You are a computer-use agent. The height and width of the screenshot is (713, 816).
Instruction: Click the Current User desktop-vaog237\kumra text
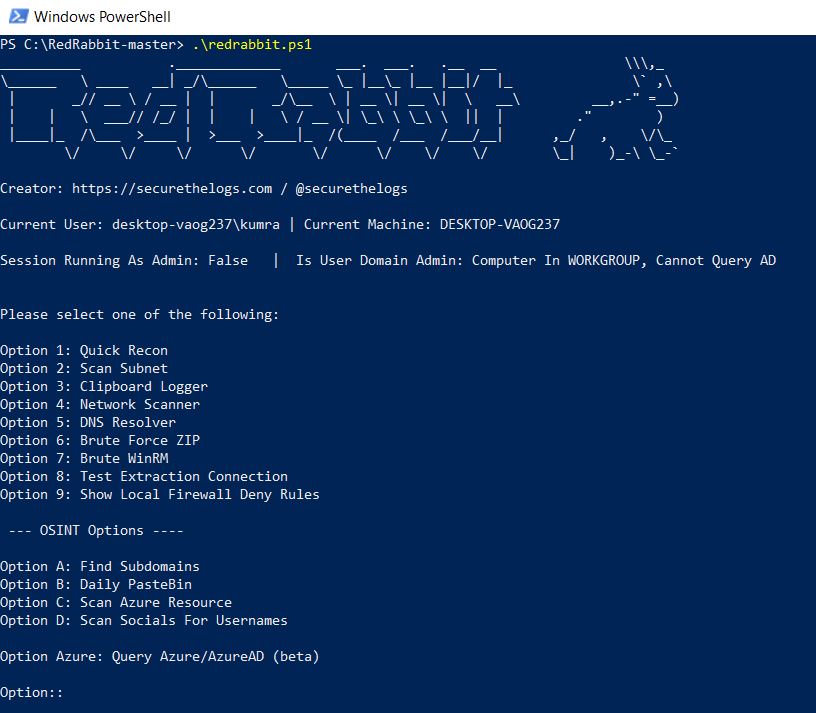pos(139,224)
